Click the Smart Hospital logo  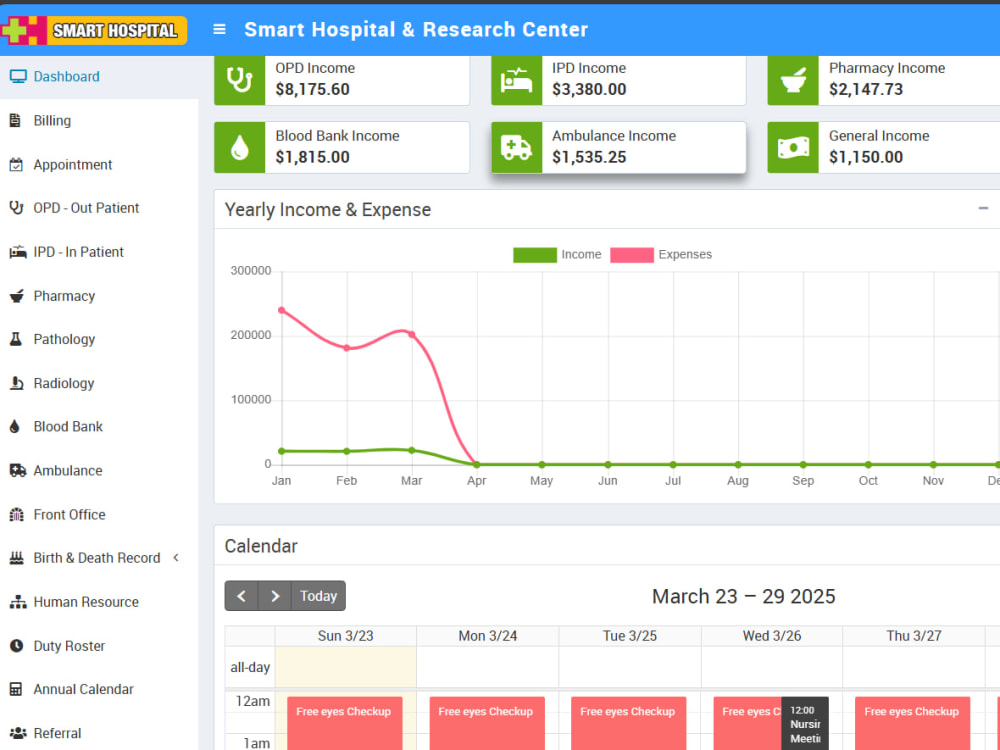[94, 30]
